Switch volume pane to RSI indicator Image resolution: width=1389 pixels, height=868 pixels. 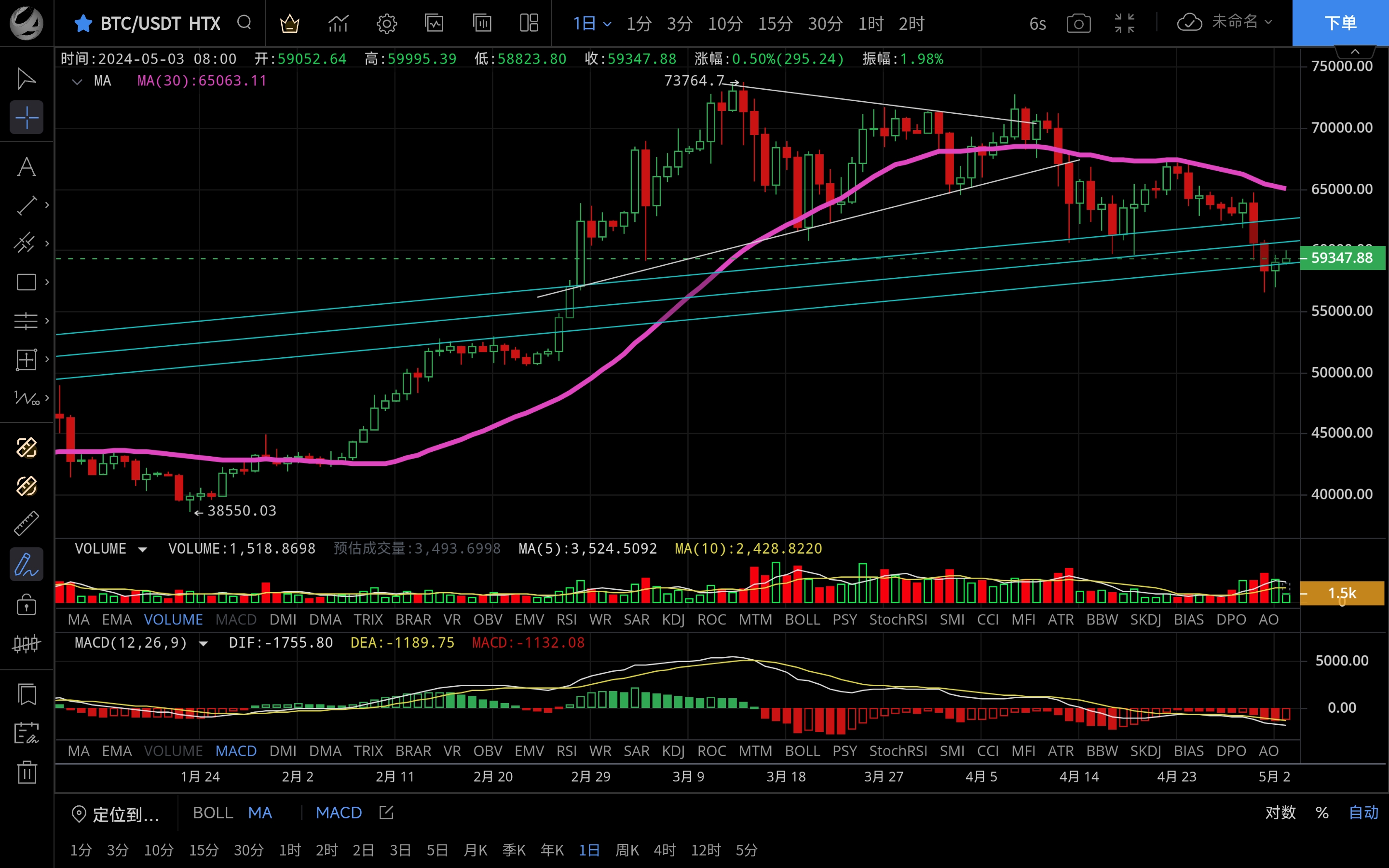tap(566, 620)
